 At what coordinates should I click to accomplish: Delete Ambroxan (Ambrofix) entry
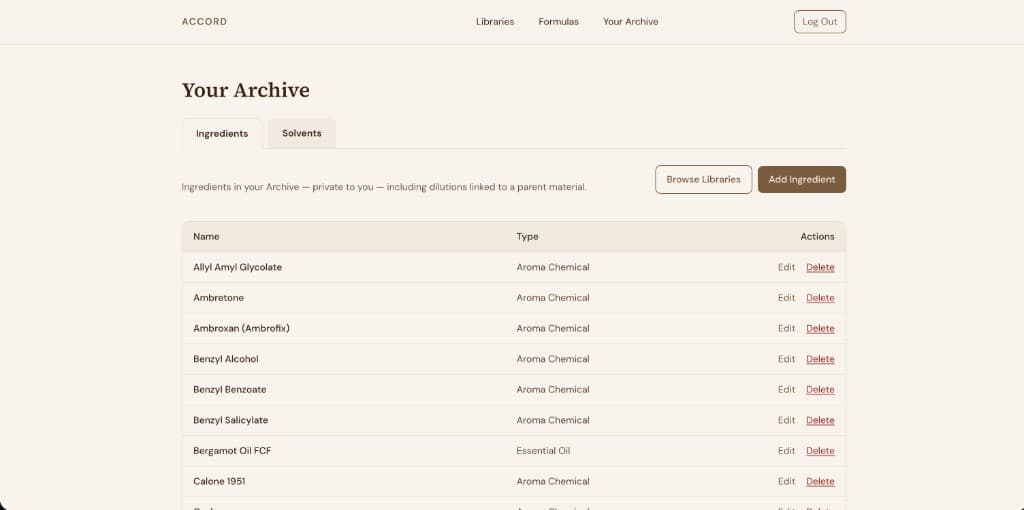(820, 328)
